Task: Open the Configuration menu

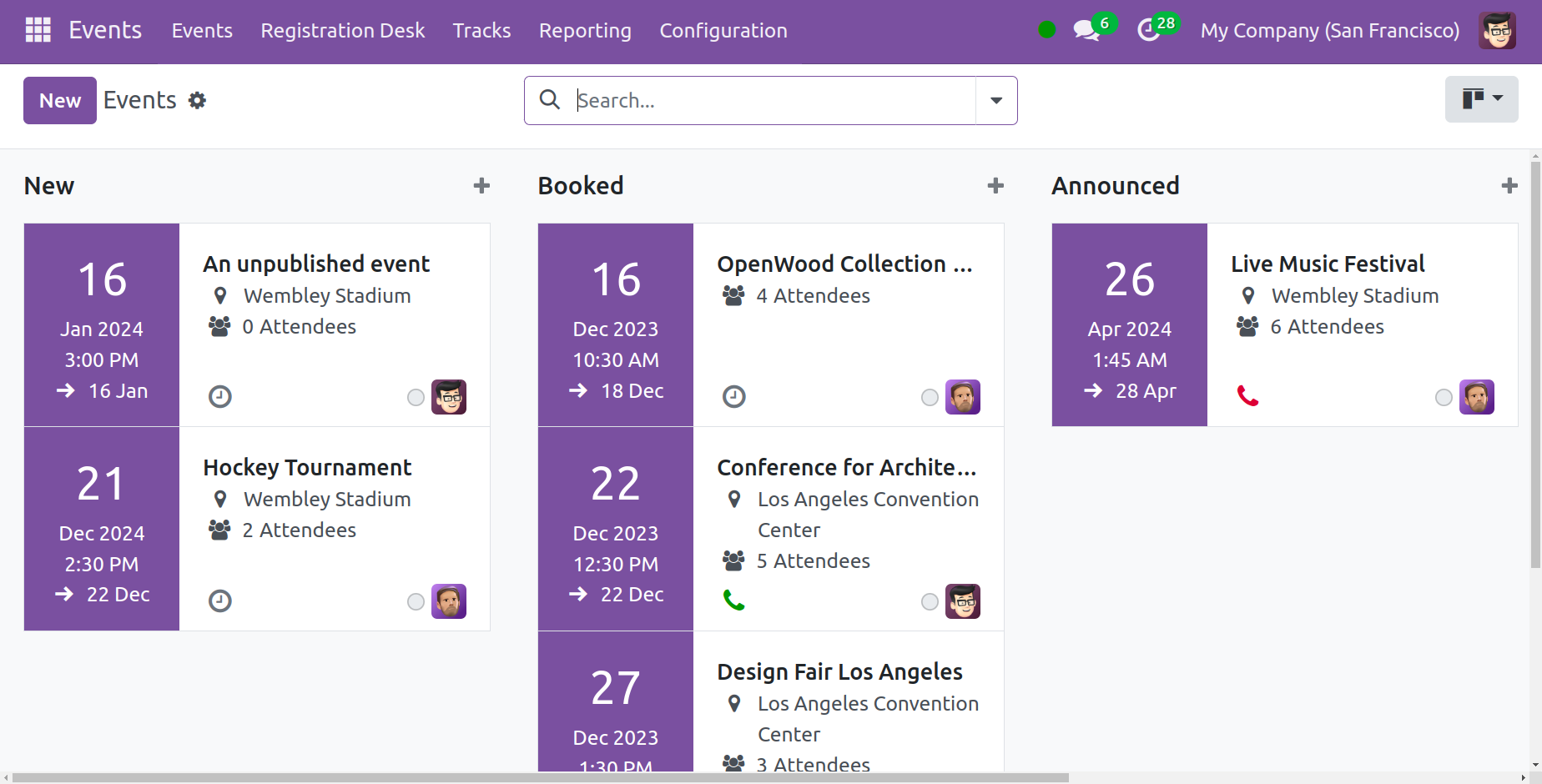Action: coord(723,31)
